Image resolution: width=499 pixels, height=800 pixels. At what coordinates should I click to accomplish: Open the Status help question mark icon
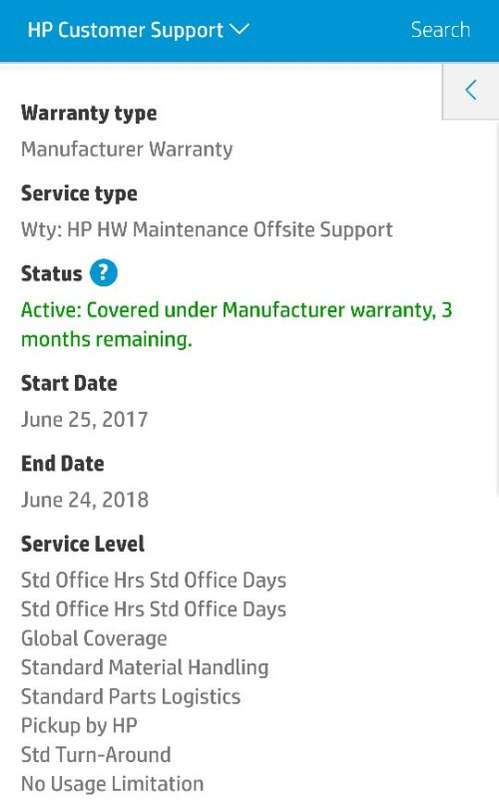click(104, 273)
